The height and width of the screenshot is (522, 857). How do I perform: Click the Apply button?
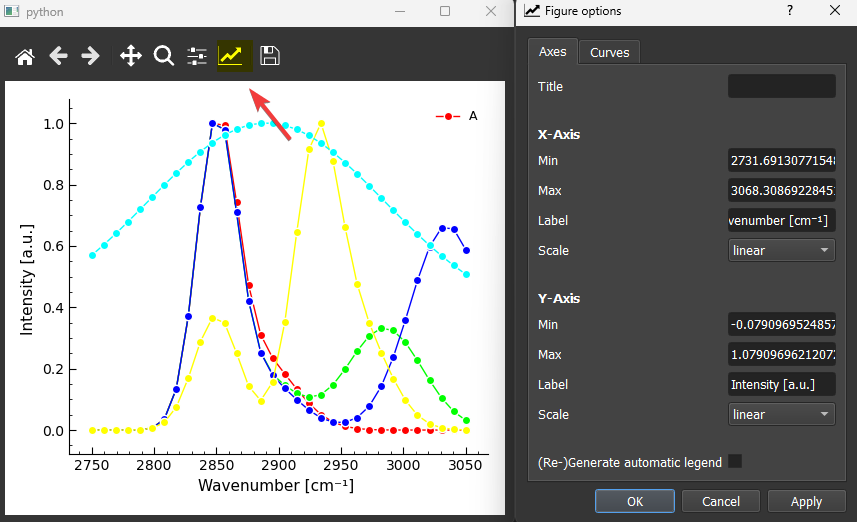coord(806,501)
